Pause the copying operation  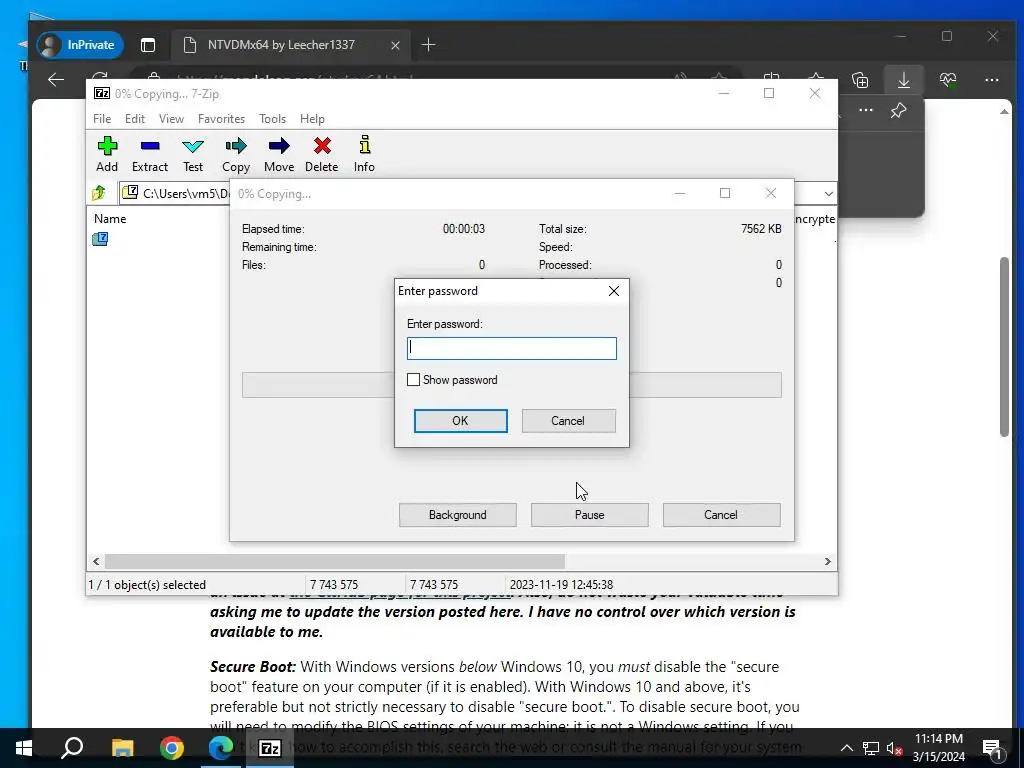click(590, 515)
